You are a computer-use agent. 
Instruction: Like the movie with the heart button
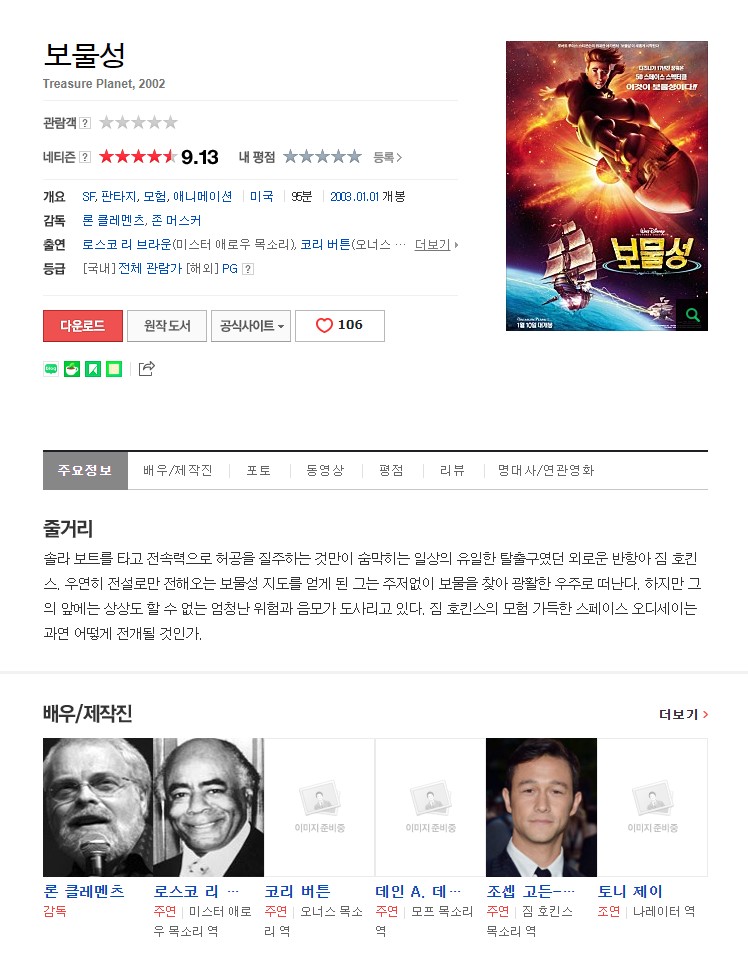(340, 325)
